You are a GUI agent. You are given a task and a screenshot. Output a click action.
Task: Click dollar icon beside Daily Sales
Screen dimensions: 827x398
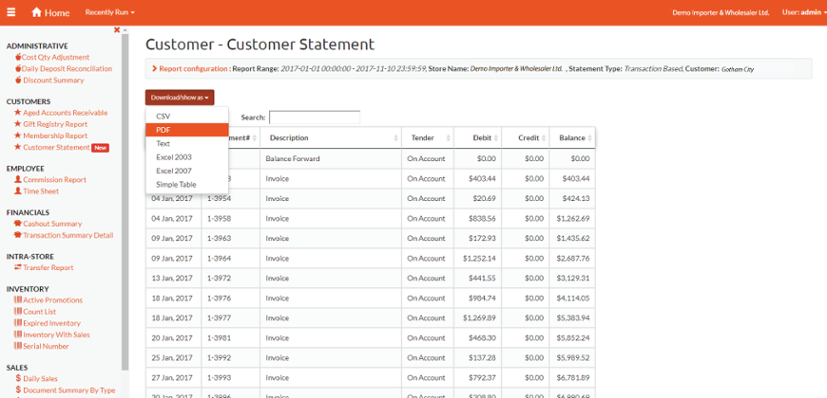tap(18, 378)
